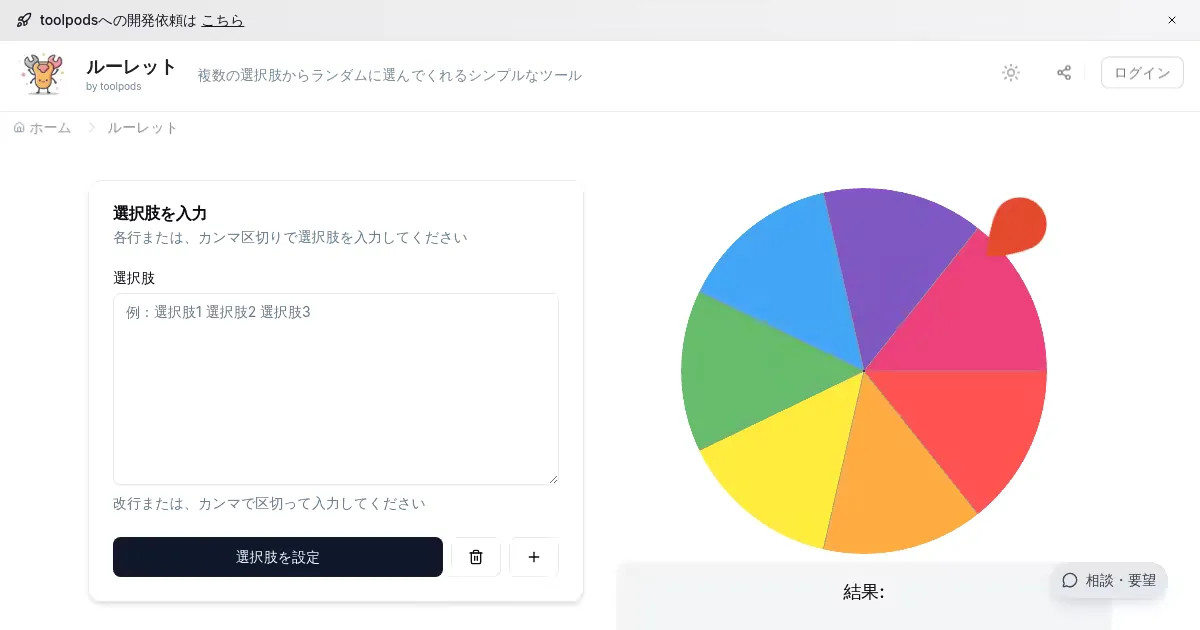Follow the こちら link in banner
Screen dimensions: 1200x630
(222, 20)
